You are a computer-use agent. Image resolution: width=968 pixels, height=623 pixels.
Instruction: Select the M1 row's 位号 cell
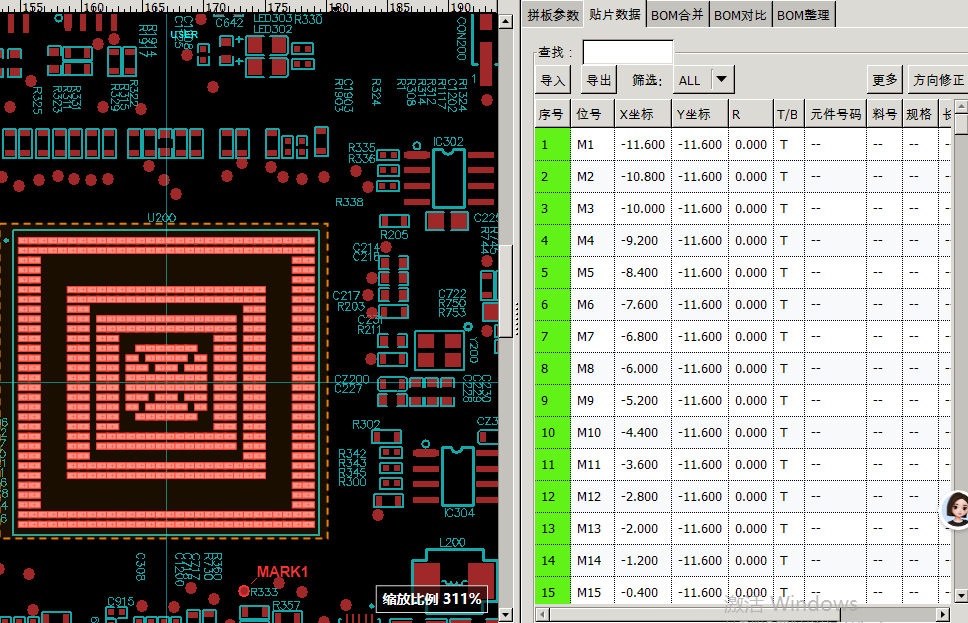click(593, 144)
